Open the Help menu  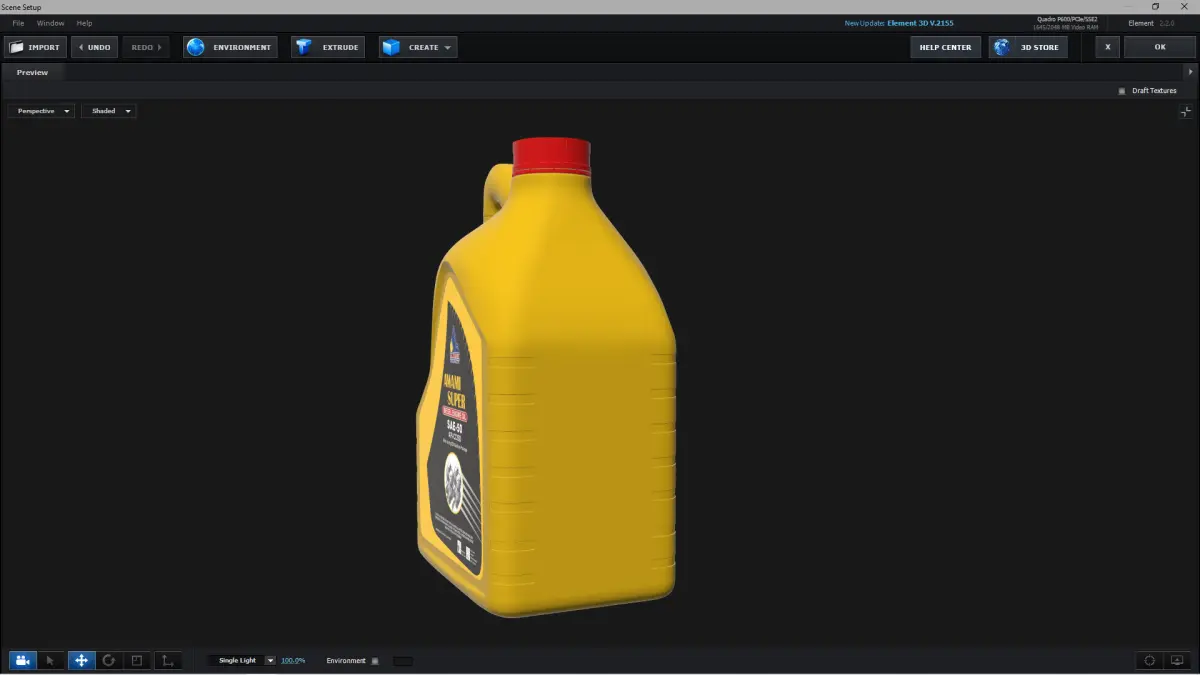point(84,23)
